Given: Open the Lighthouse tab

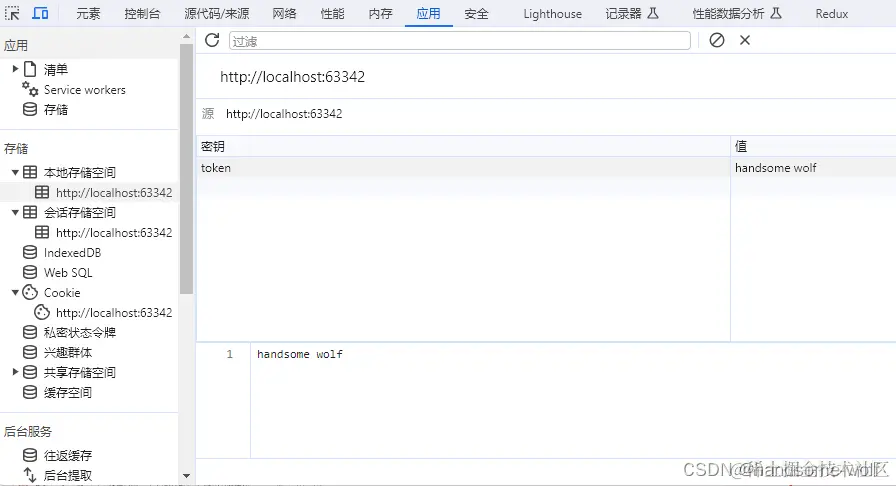Looking at the screenshot, I should click(553, 14).
